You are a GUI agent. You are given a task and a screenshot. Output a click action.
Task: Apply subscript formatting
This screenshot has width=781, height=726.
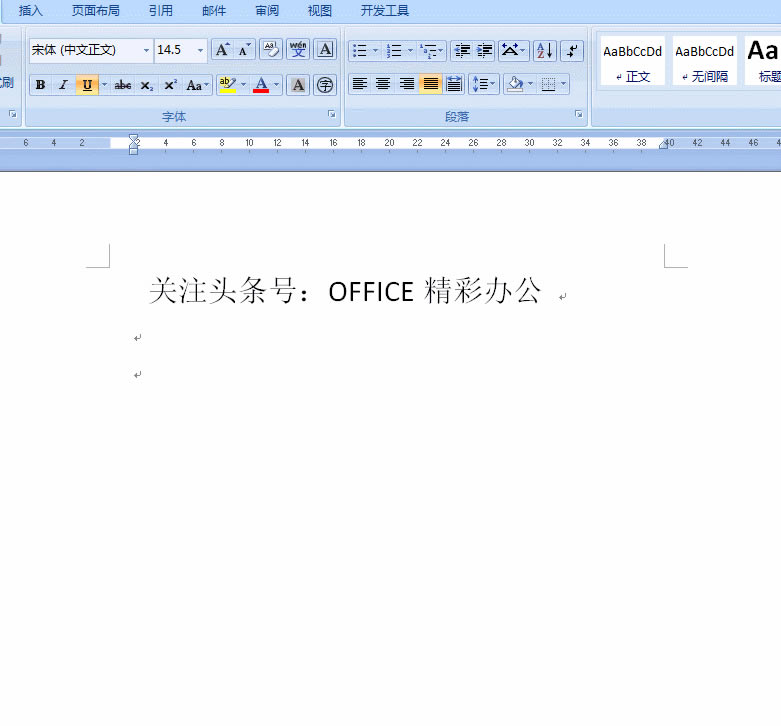pyautogui.click(x=146, y=85)
